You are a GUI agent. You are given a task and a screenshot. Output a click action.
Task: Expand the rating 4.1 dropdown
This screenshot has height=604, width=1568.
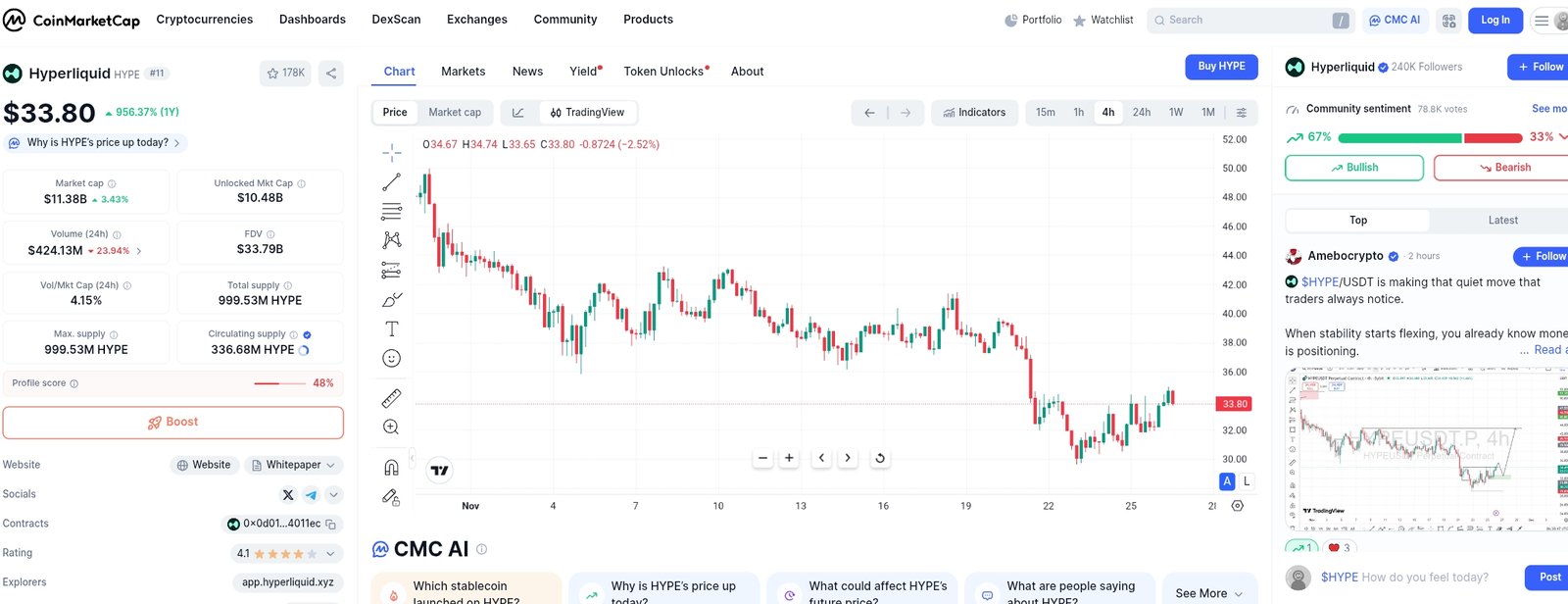click(286, 554)
